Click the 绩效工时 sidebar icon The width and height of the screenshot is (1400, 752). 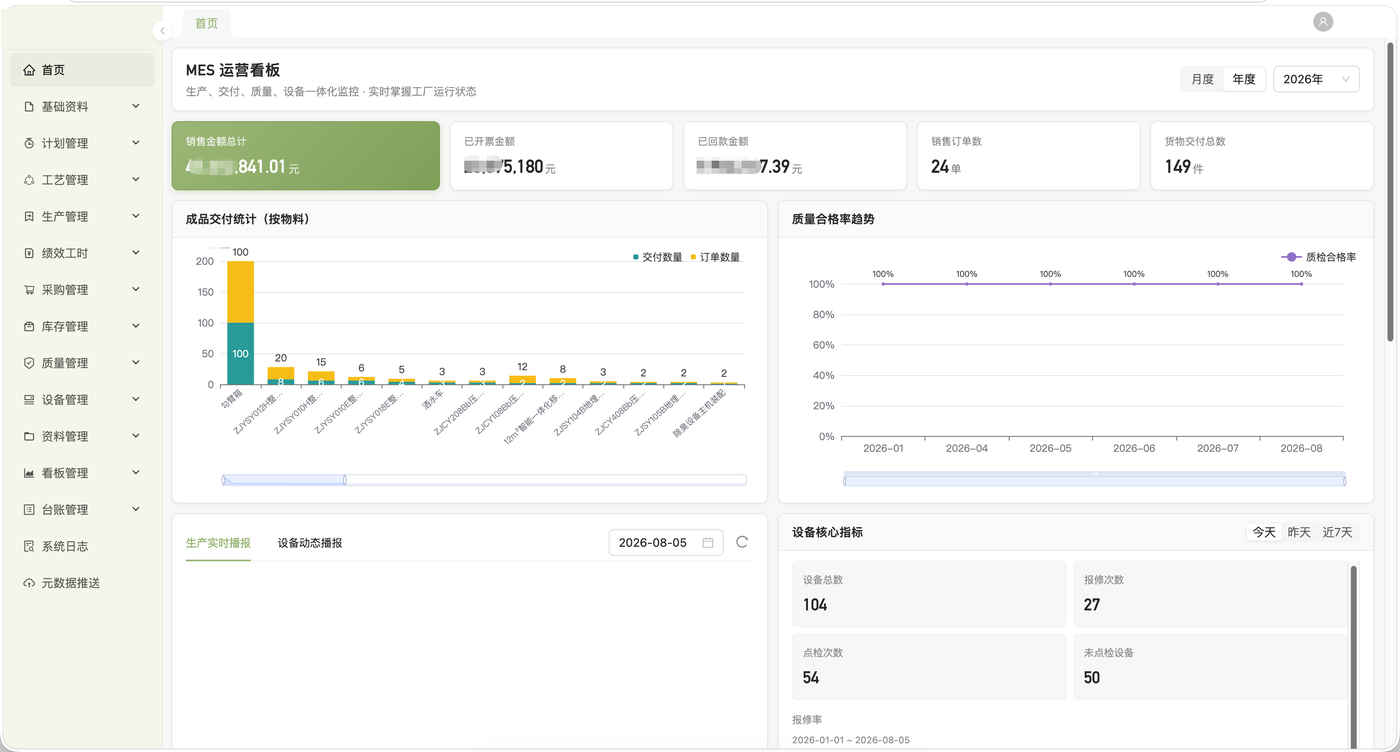click(29, 253)
